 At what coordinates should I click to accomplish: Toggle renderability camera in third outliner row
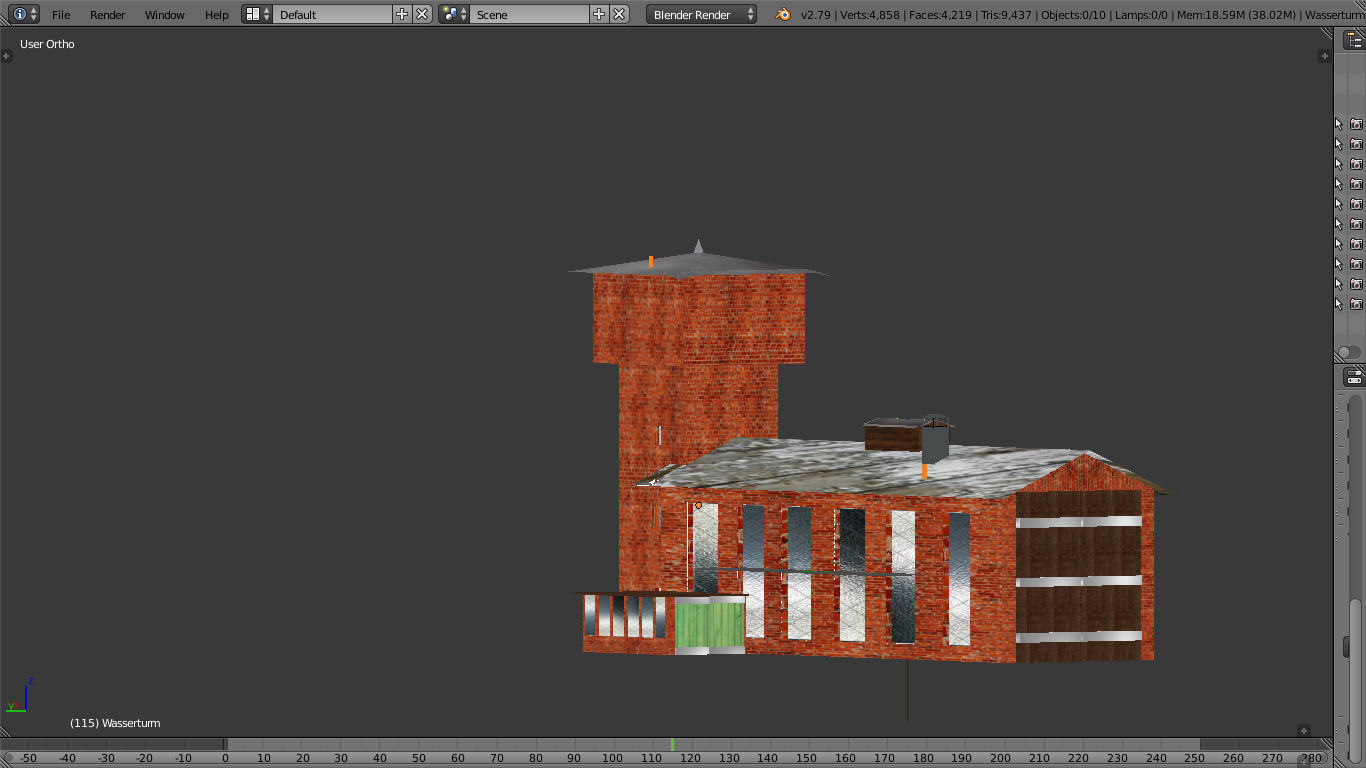(x=1356, y=164)
